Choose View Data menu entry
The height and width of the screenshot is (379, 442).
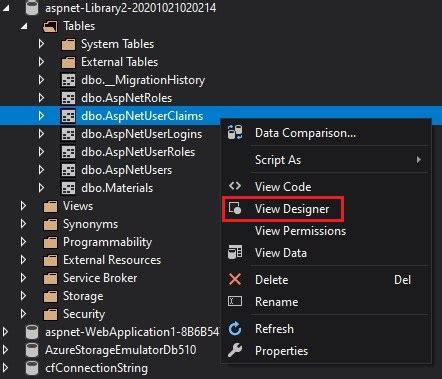(x=326, y=253)
